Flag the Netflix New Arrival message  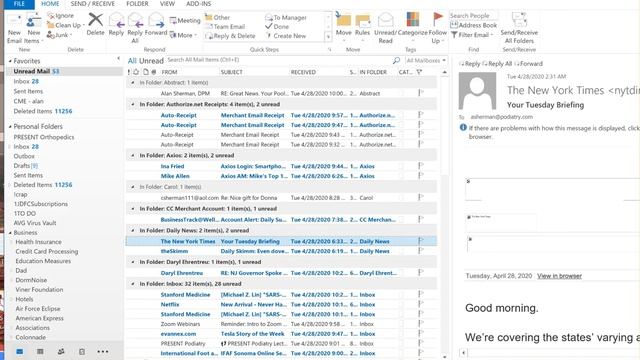[x=421, y=304]
